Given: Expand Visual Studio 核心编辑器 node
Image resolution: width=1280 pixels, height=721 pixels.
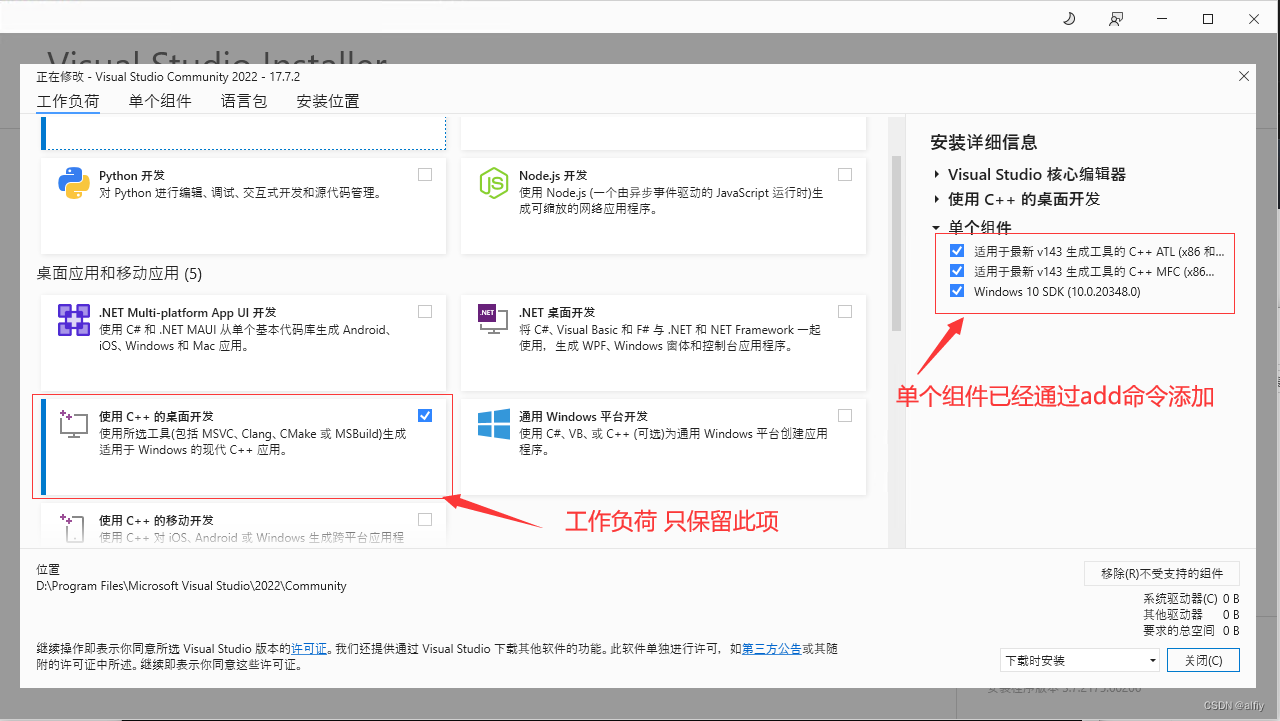Looking at the screenshot, I should point(937,174).
